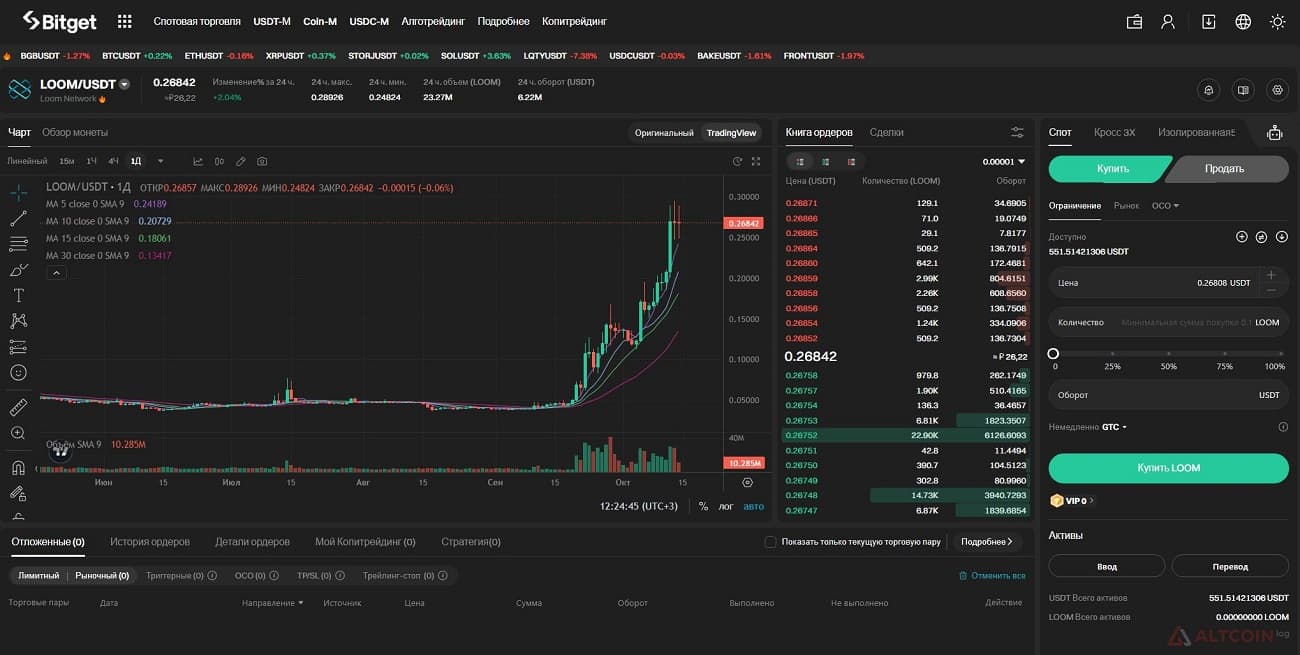Open the user profile icon
The width and height of the screenshot is (1300, 655).
1168,21
